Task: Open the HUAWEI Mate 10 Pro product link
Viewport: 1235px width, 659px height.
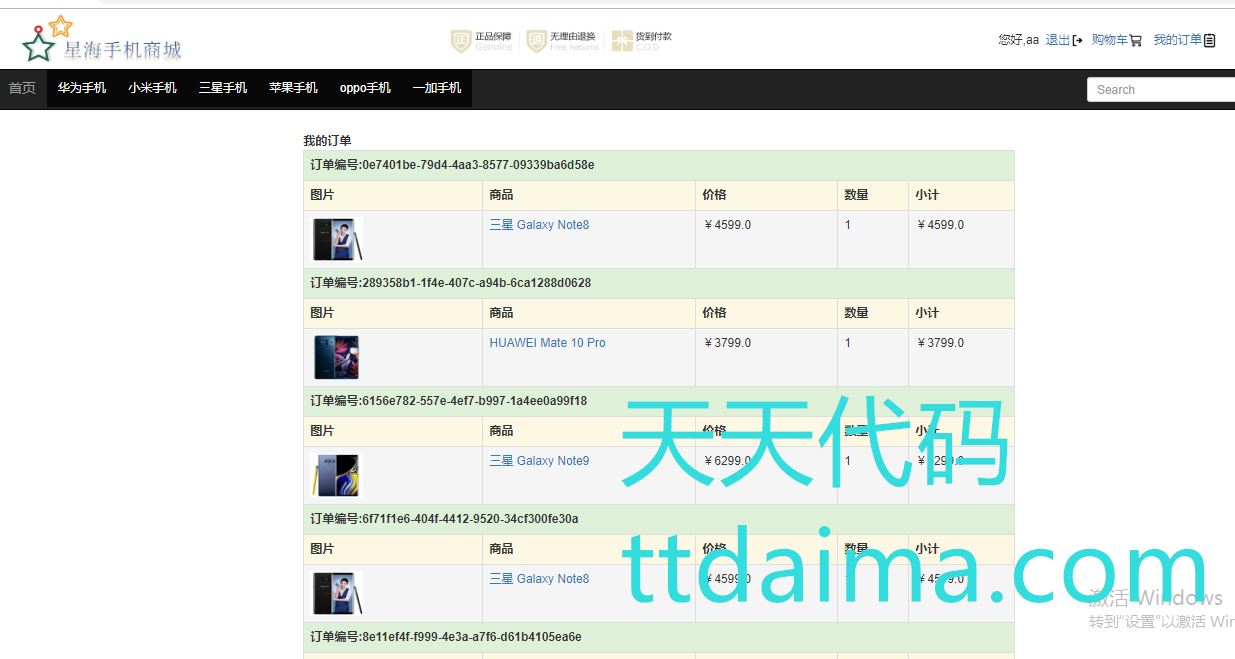Action: click(547, 343)
